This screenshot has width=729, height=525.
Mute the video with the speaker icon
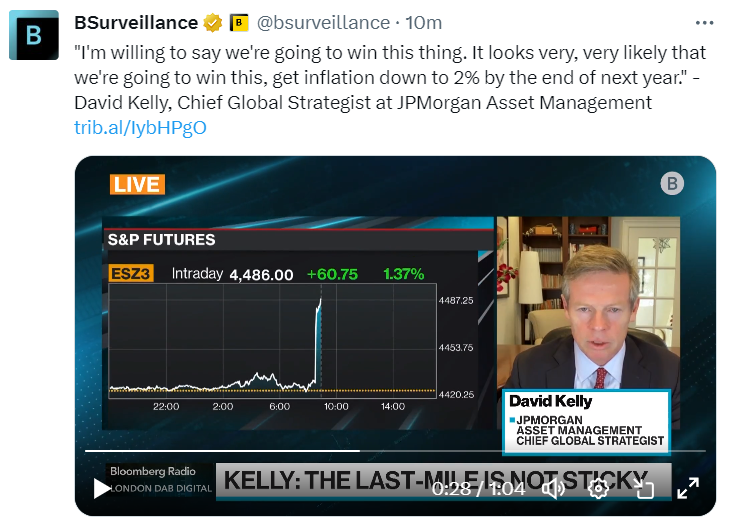click(x=553, y=488)
